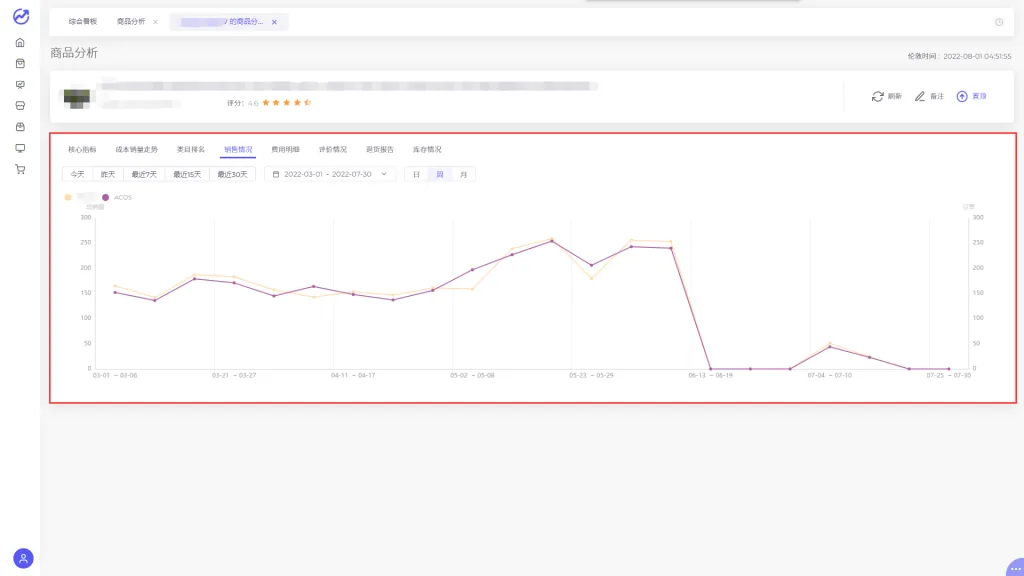The width and height of the screenshot is (1024, 576).
Task: Click the up-arrow circle icon for 置顶
Action: [x=962, y=96]
